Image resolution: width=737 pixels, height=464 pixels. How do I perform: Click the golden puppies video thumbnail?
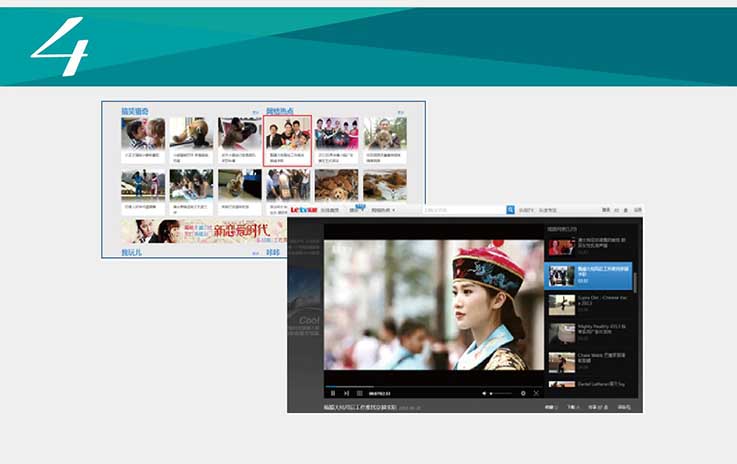tap(336, 184)
